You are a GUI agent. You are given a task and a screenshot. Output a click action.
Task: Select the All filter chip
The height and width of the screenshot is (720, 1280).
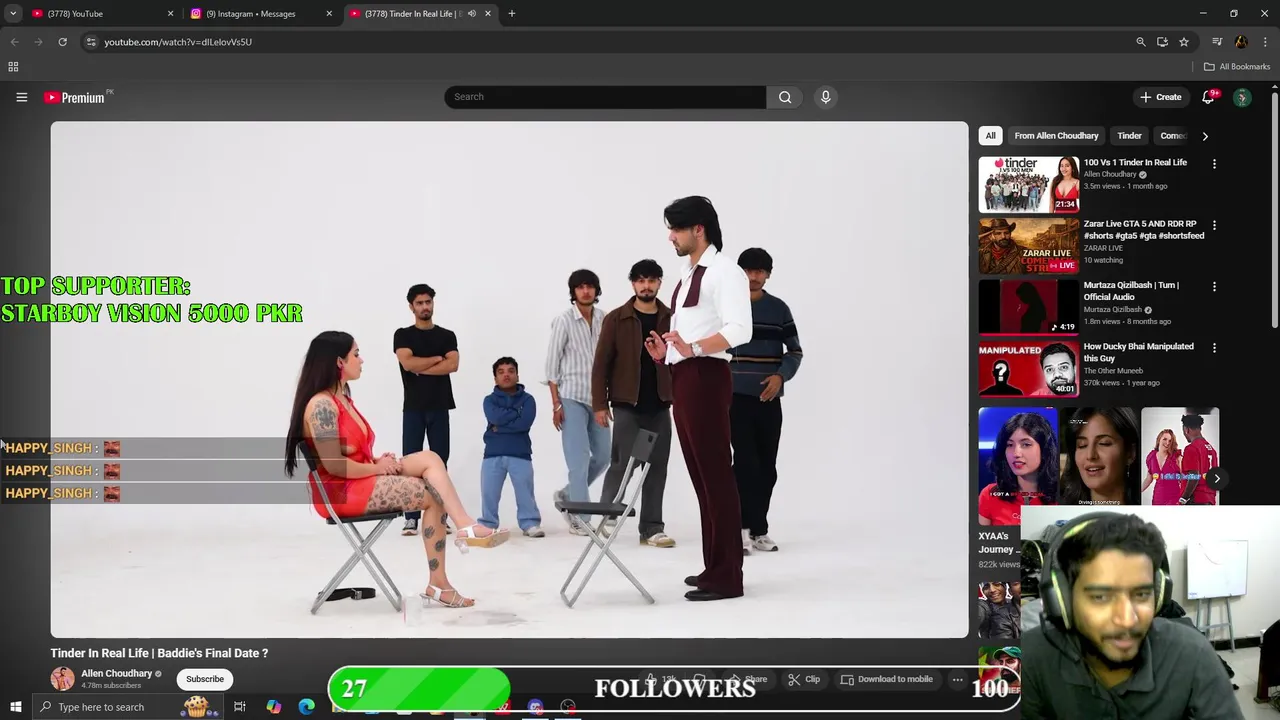click(990, 136)
